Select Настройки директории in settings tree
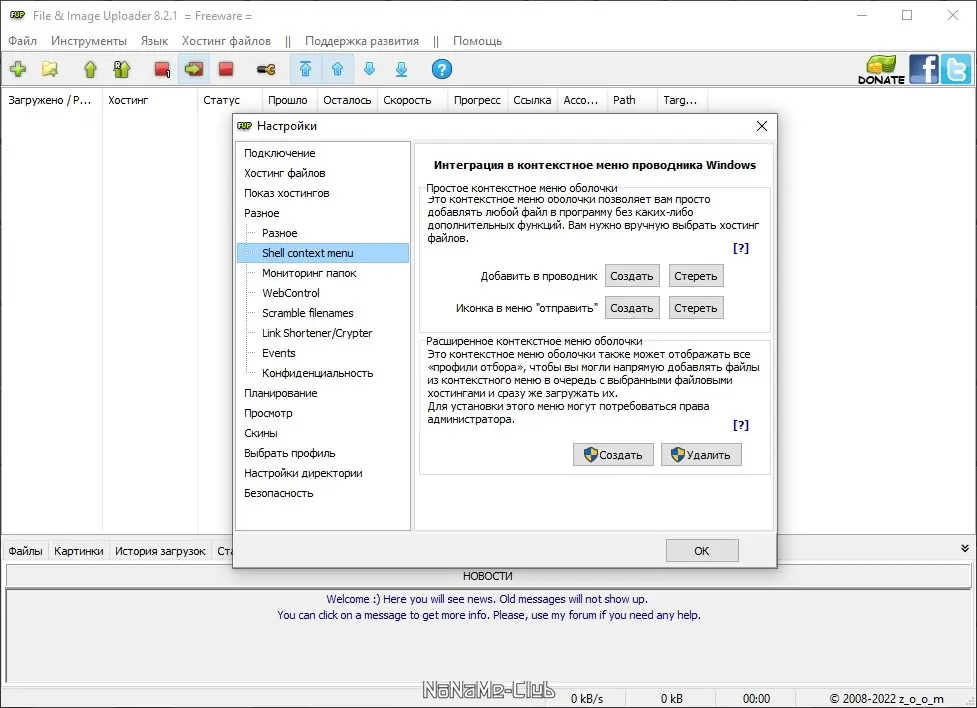Viewport: 977px width, 708px height. tap(303, 473)
